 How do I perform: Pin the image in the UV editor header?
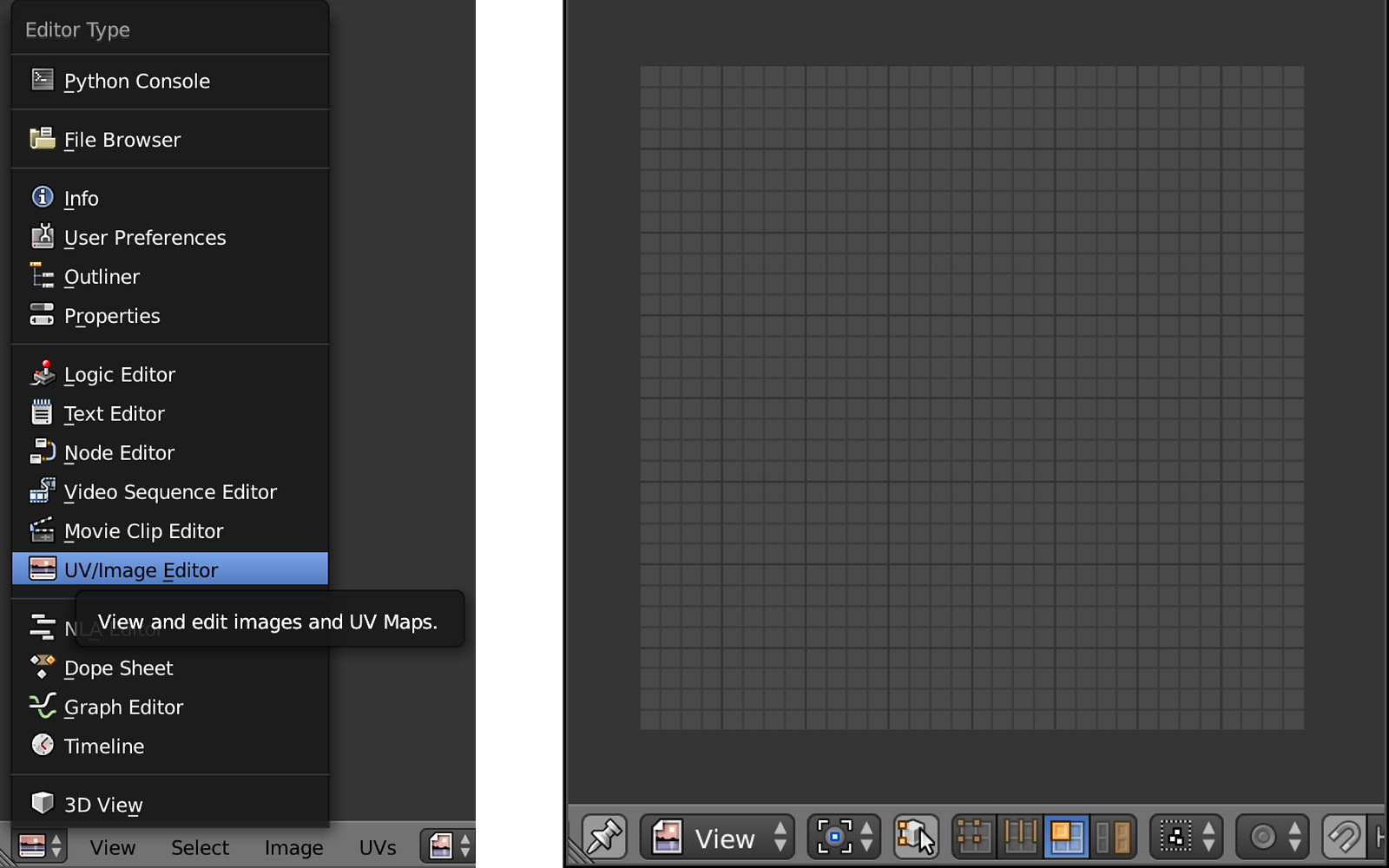604,838
